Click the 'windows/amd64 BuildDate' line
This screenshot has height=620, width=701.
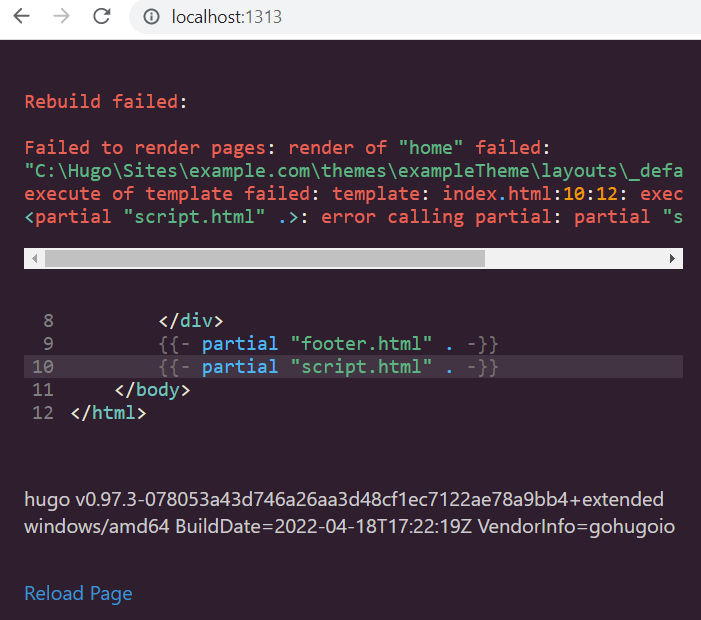tap(350, 527)
